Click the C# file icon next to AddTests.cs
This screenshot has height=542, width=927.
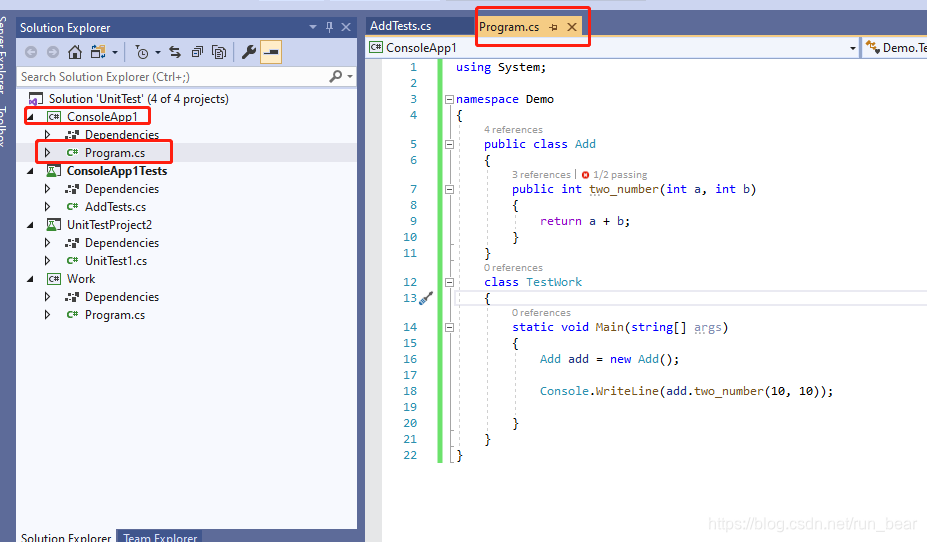pos(72,207)
